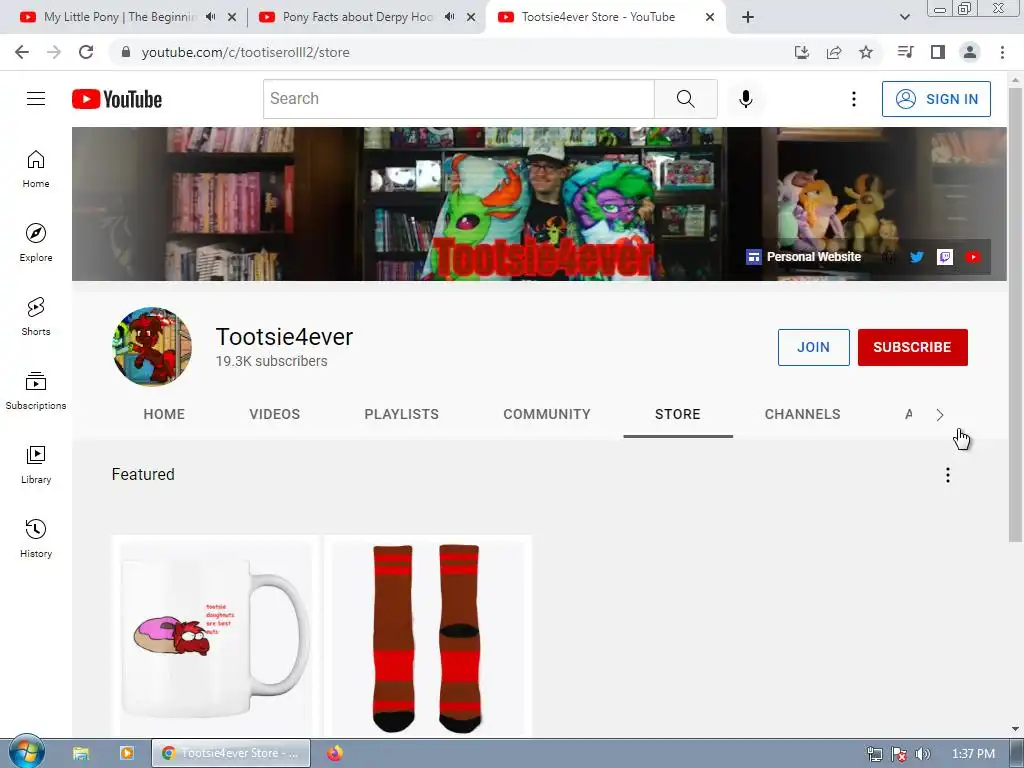Open Library in the sidebar
The image size is (1024, 768).
(36, 464)
